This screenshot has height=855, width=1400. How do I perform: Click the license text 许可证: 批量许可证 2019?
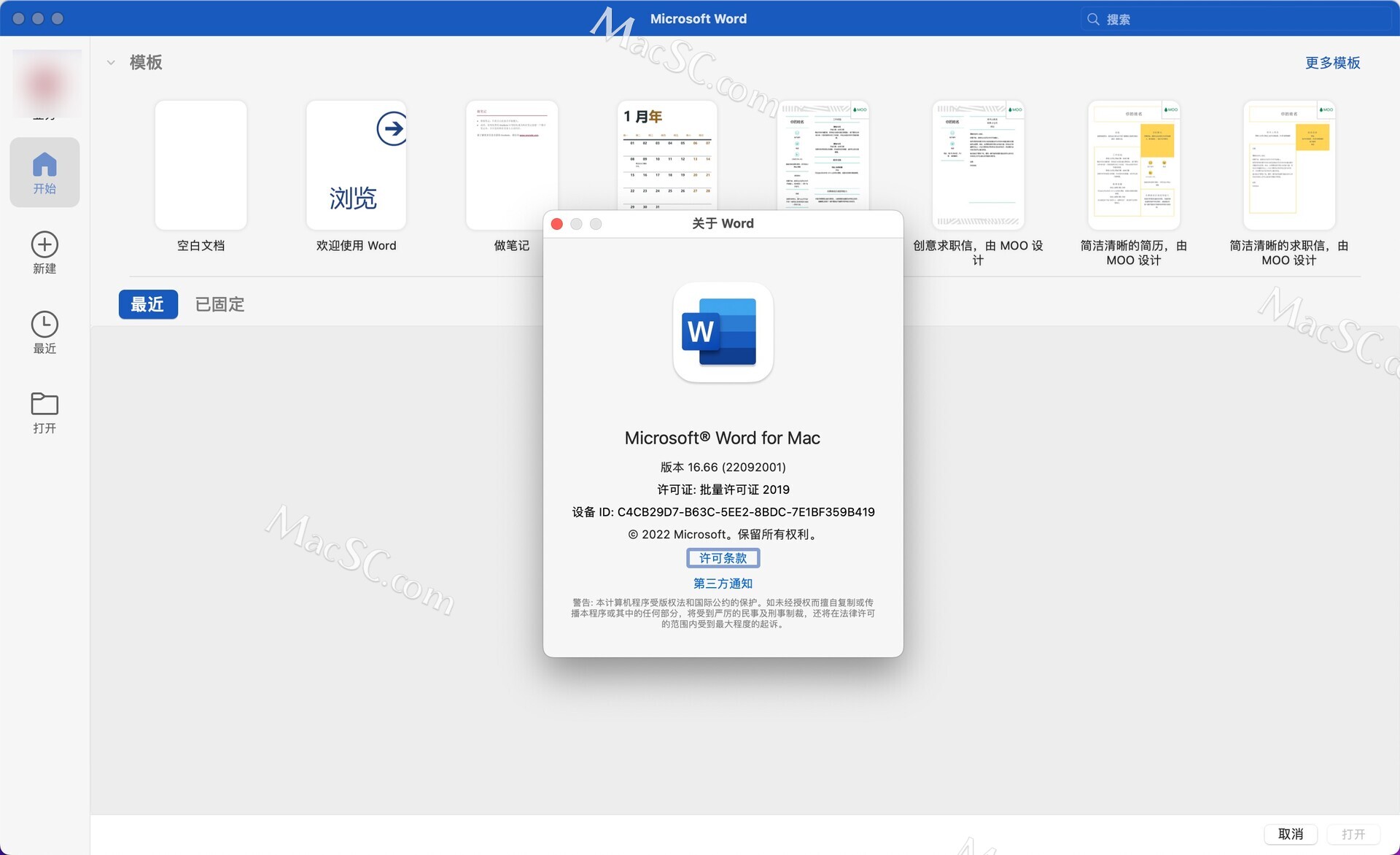(723, 490)
